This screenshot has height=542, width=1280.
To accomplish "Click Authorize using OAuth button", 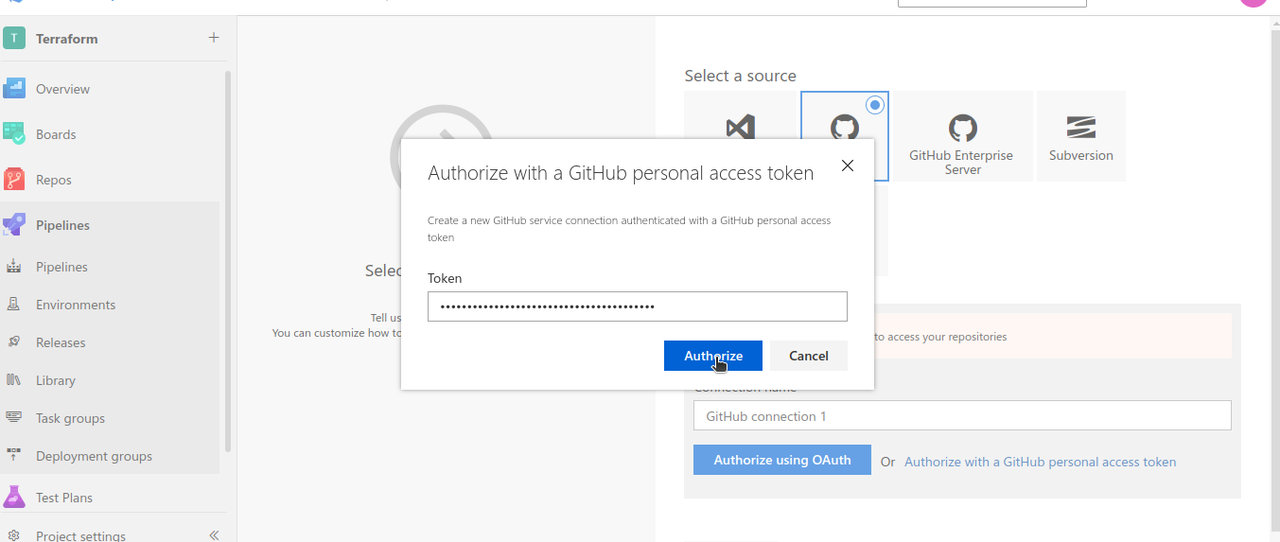I will pyautogui.click(x=782, y=460).
